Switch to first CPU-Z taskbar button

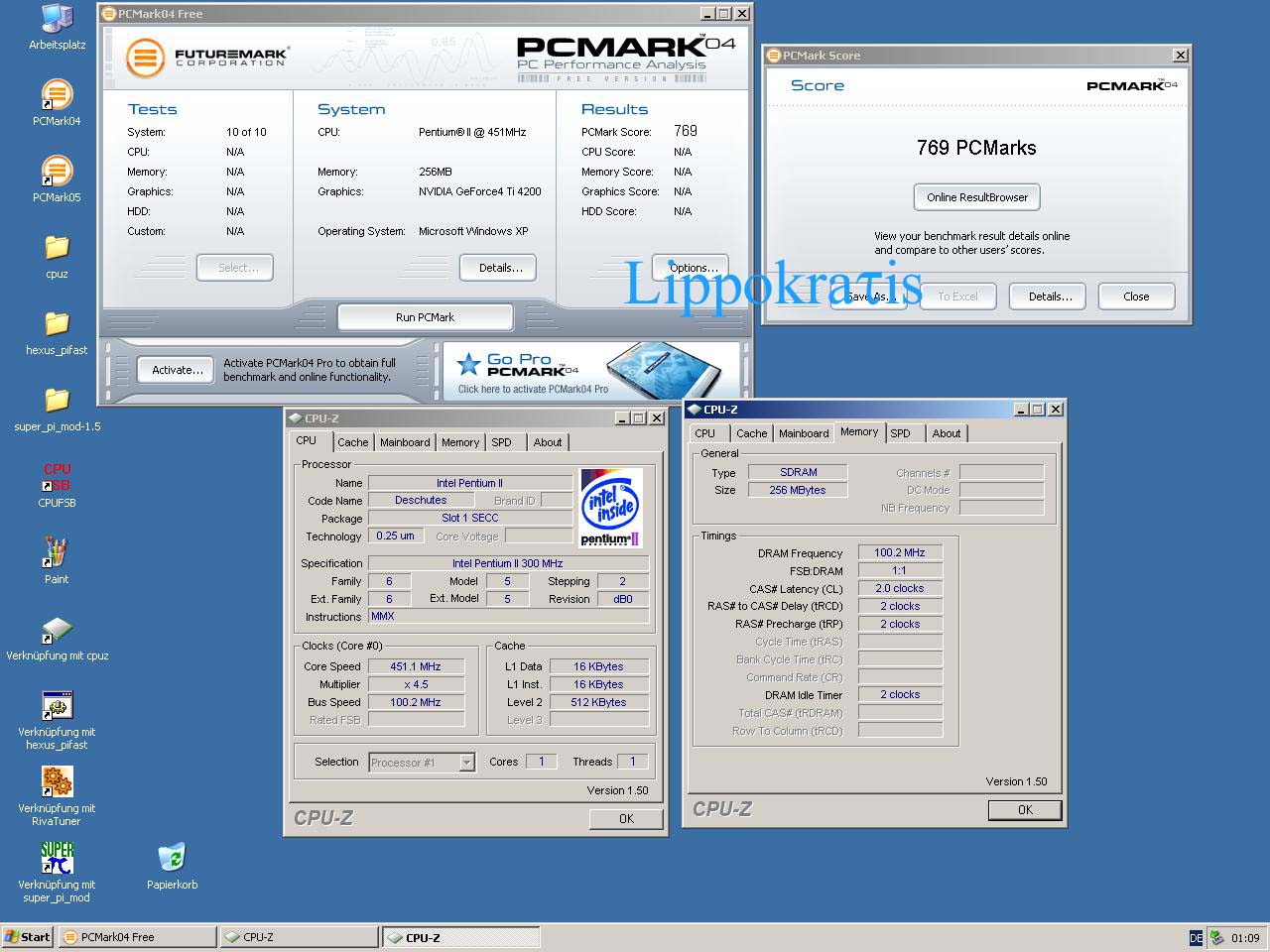(x=300, y=937)
